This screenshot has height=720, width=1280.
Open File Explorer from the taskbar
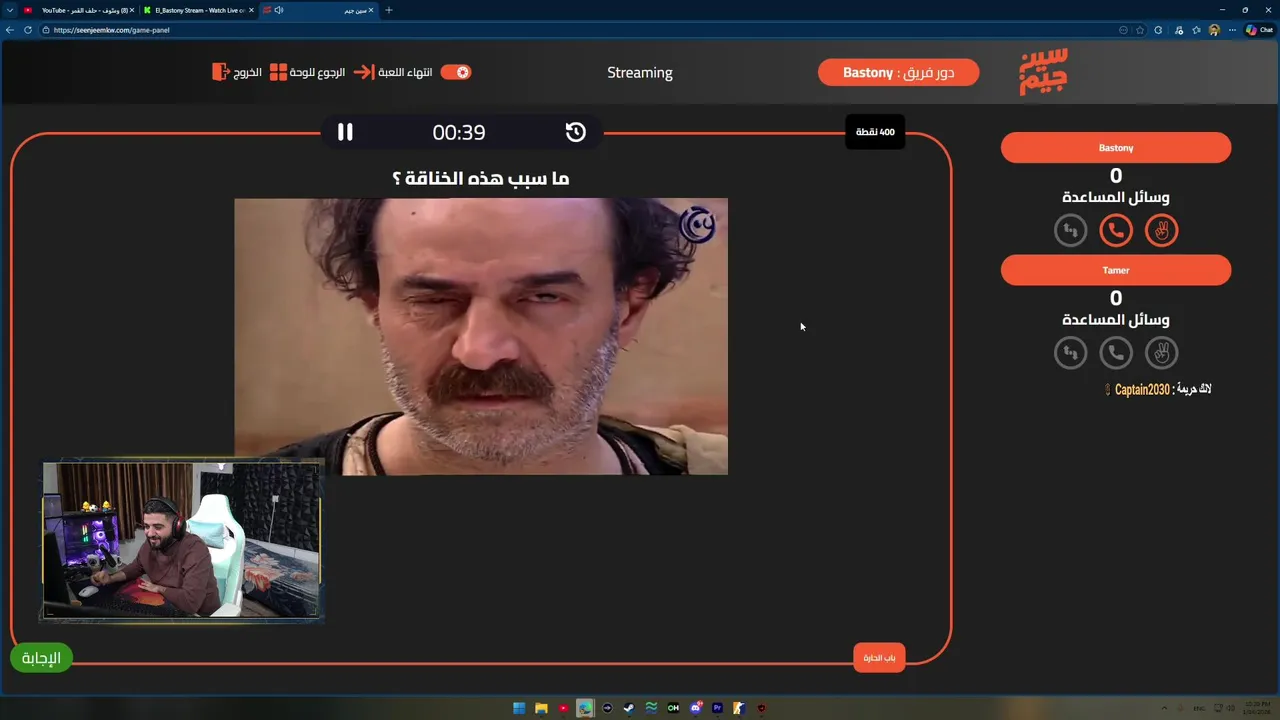[x=541, y=708]
